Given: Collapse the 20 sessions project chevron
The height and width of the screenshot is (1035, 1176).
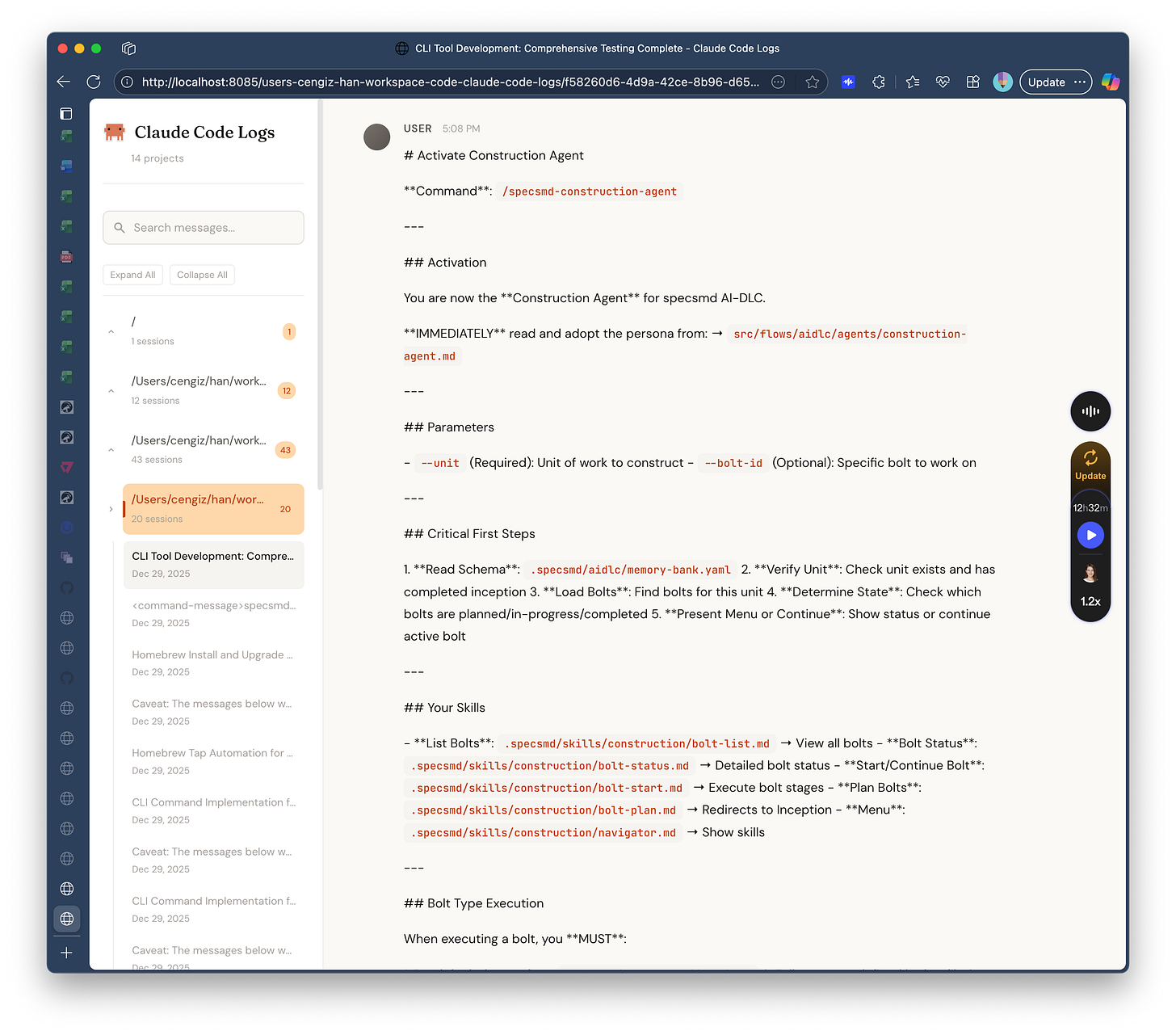Looking at the screenshot, I should pos(111,509).
